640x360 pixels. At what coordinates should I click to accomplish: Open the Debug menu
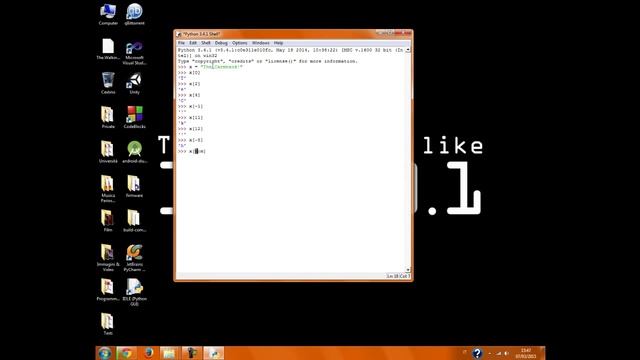221,43
